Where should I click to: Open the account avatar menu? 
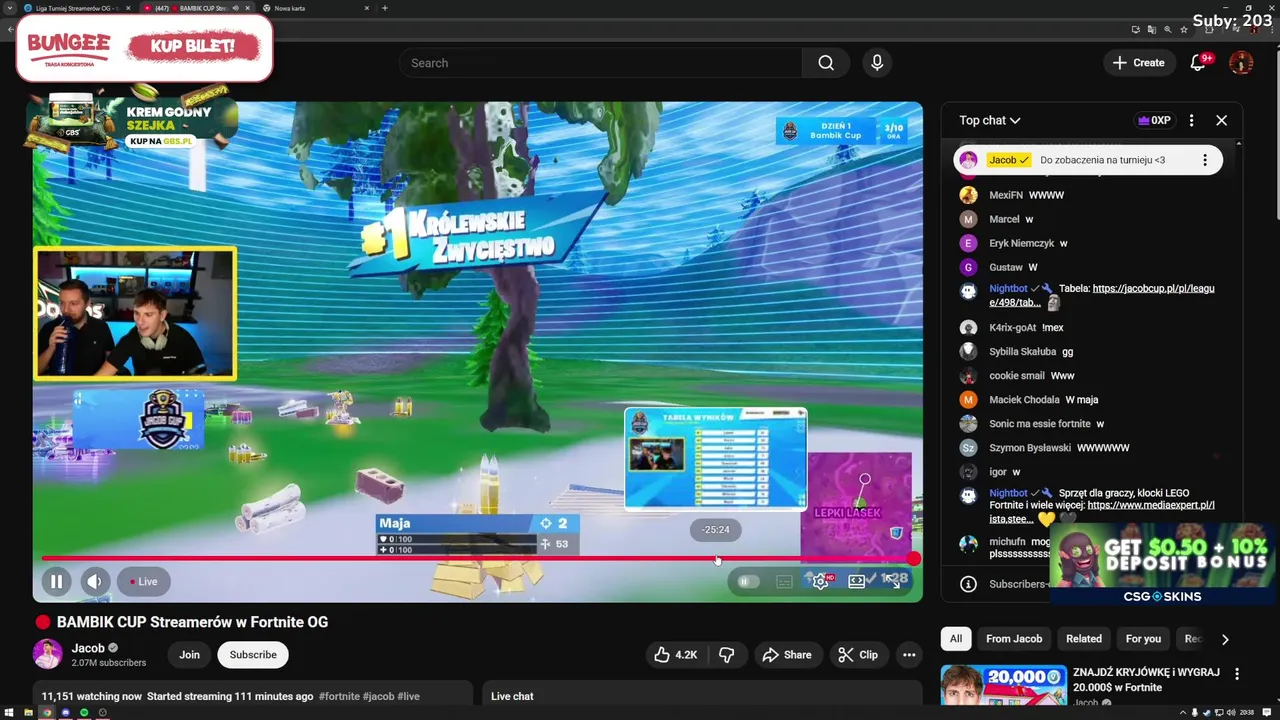1241,63
